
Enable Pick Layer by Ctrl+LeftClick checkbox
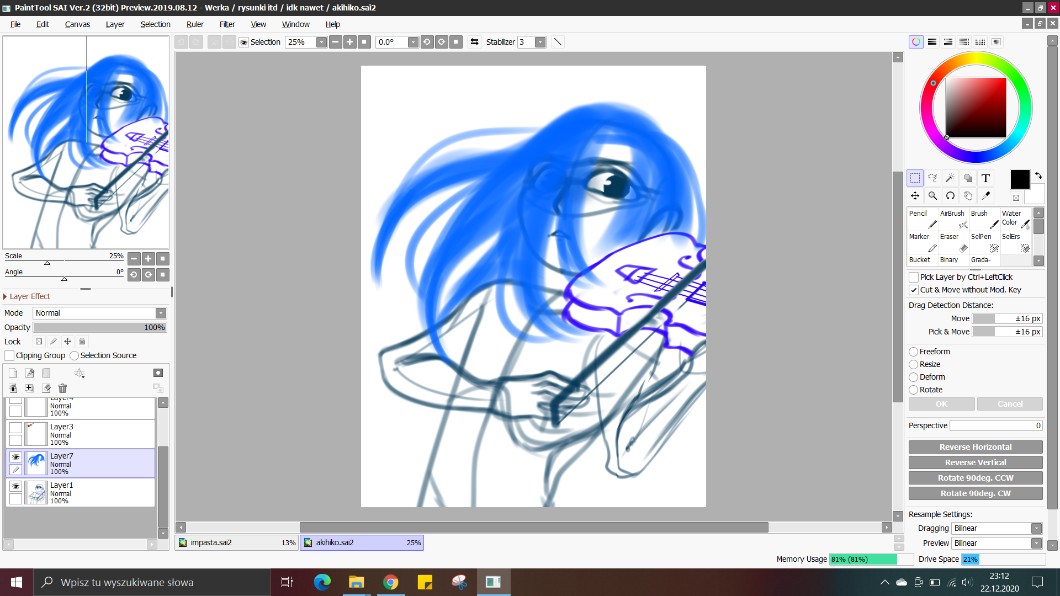point(914,277)
